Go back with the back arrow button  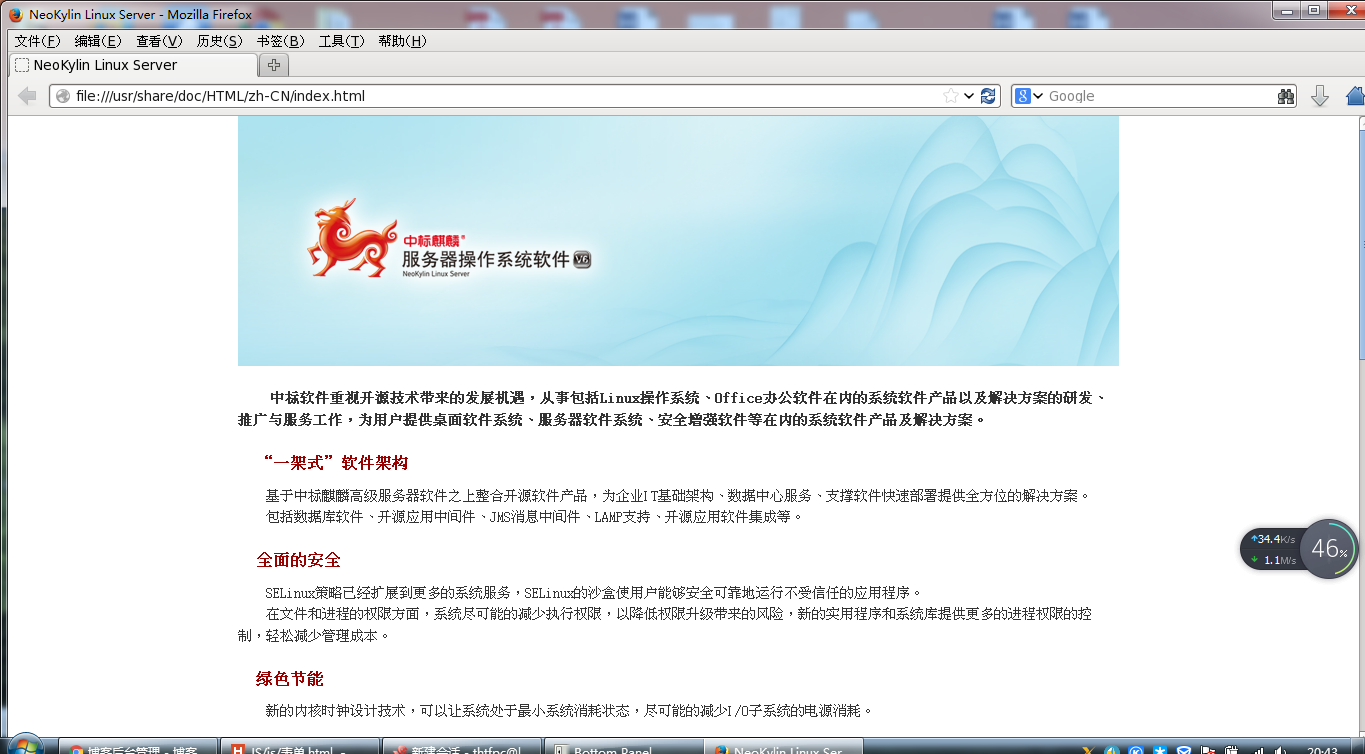click(x=27, y=96)
